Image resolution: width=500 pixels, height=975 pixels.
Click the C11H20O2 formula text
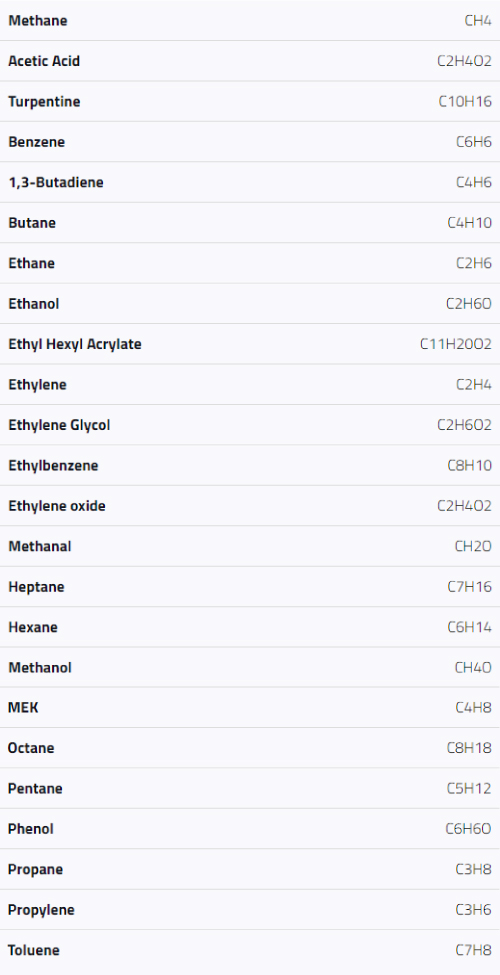[456, 344]
